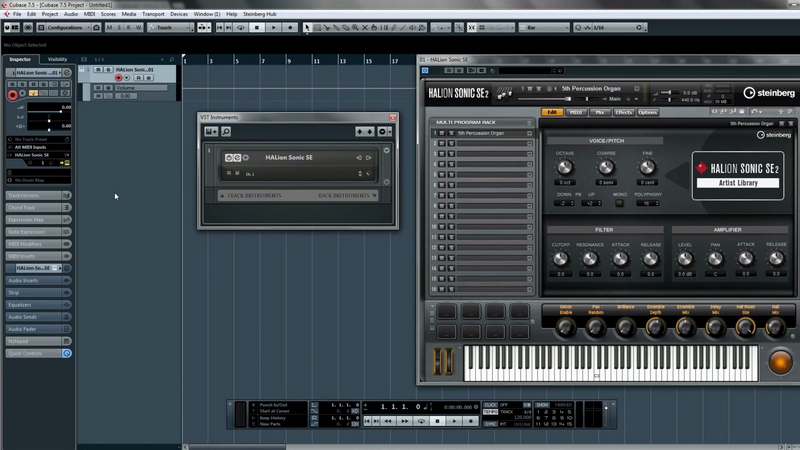Click the Steinberg logo in HALion Sonic header
800x450 pixels.
pos(769,93)
